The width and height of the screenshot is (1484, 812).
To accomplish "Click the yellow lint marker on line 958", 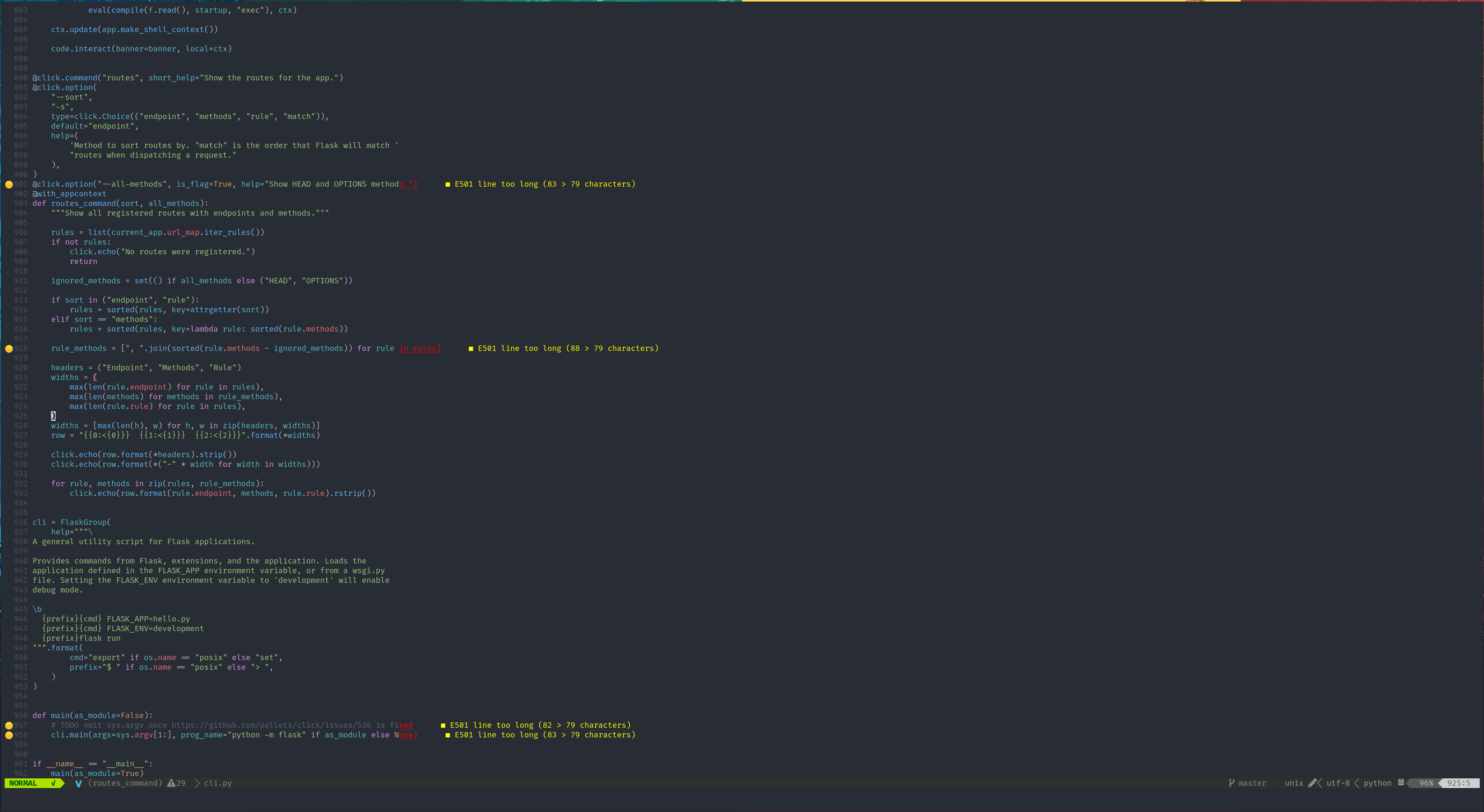I will tap(9, 735).
